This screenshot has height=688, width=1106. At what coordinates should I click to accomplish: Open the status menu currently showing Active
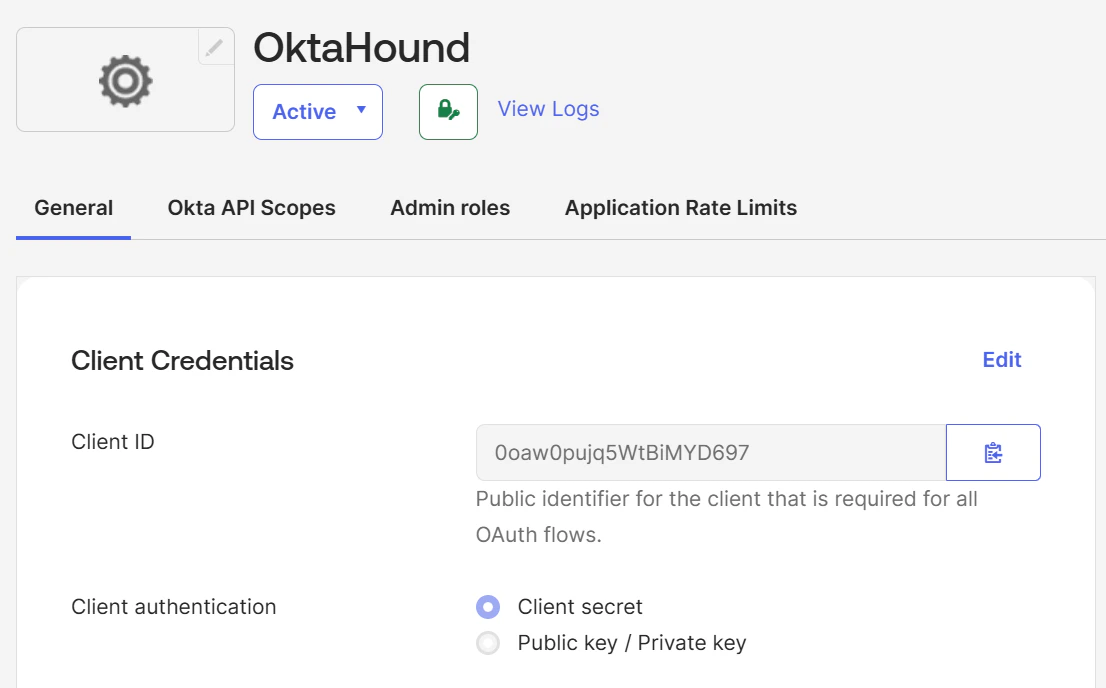coord(317,112)
